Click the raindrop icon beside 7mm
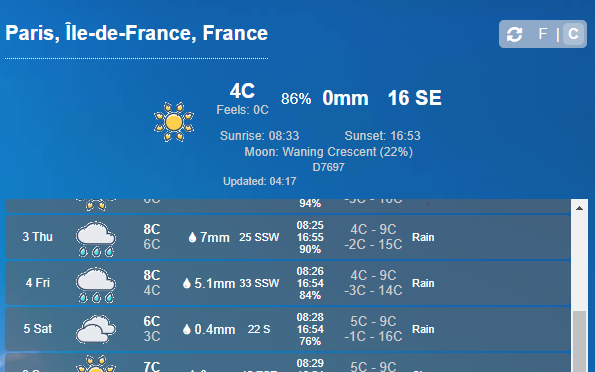The width and height of the screenshot is (595, 372). (192, 238)
